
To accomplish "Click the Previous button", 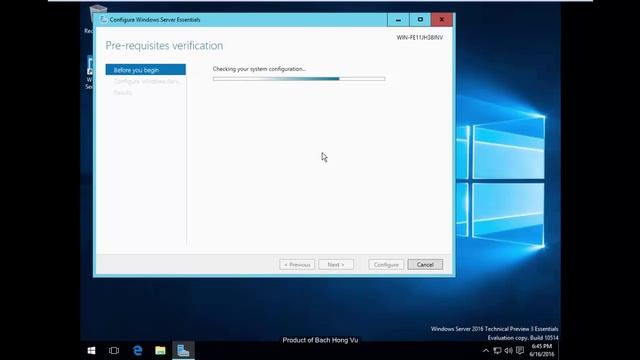I will point(297,264).
